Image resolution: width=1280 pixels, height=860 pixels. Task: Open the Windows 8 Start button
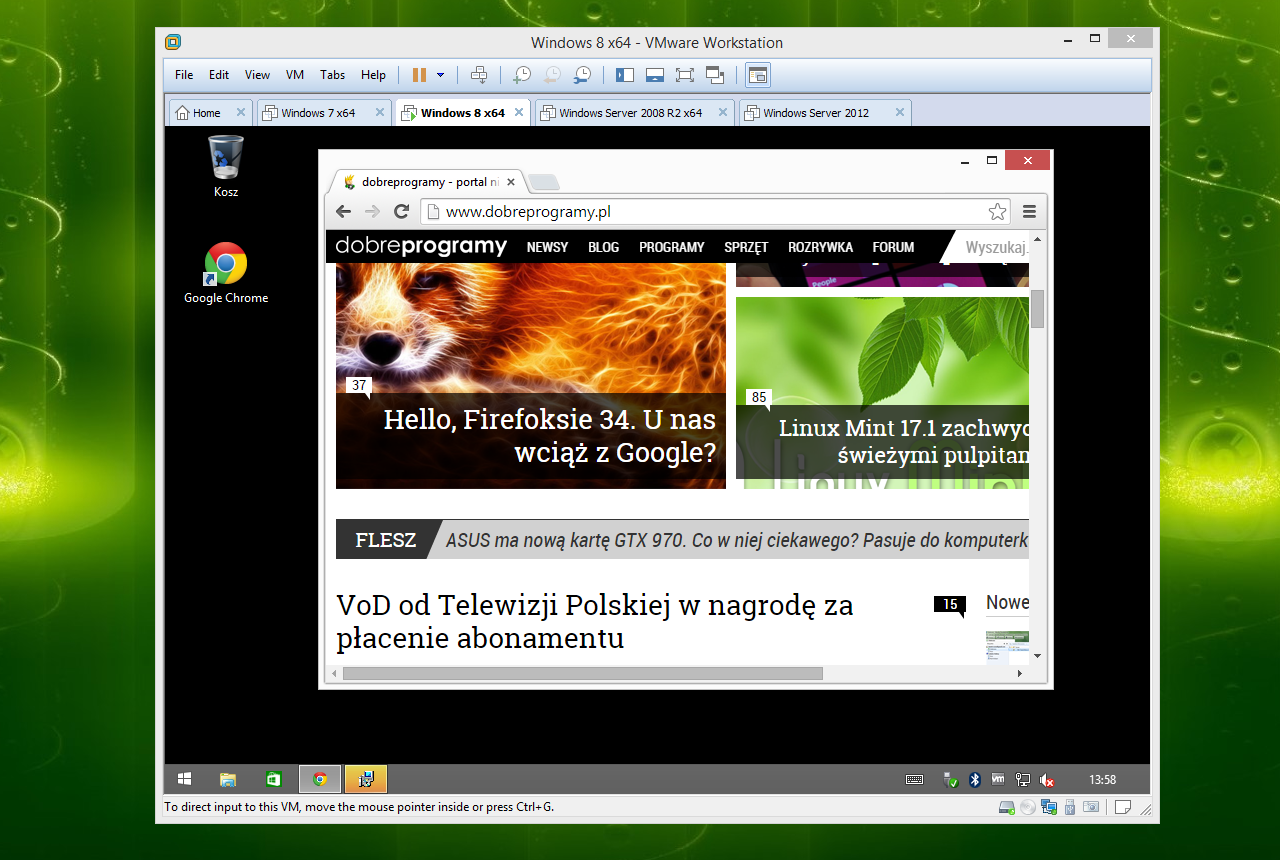184,779
